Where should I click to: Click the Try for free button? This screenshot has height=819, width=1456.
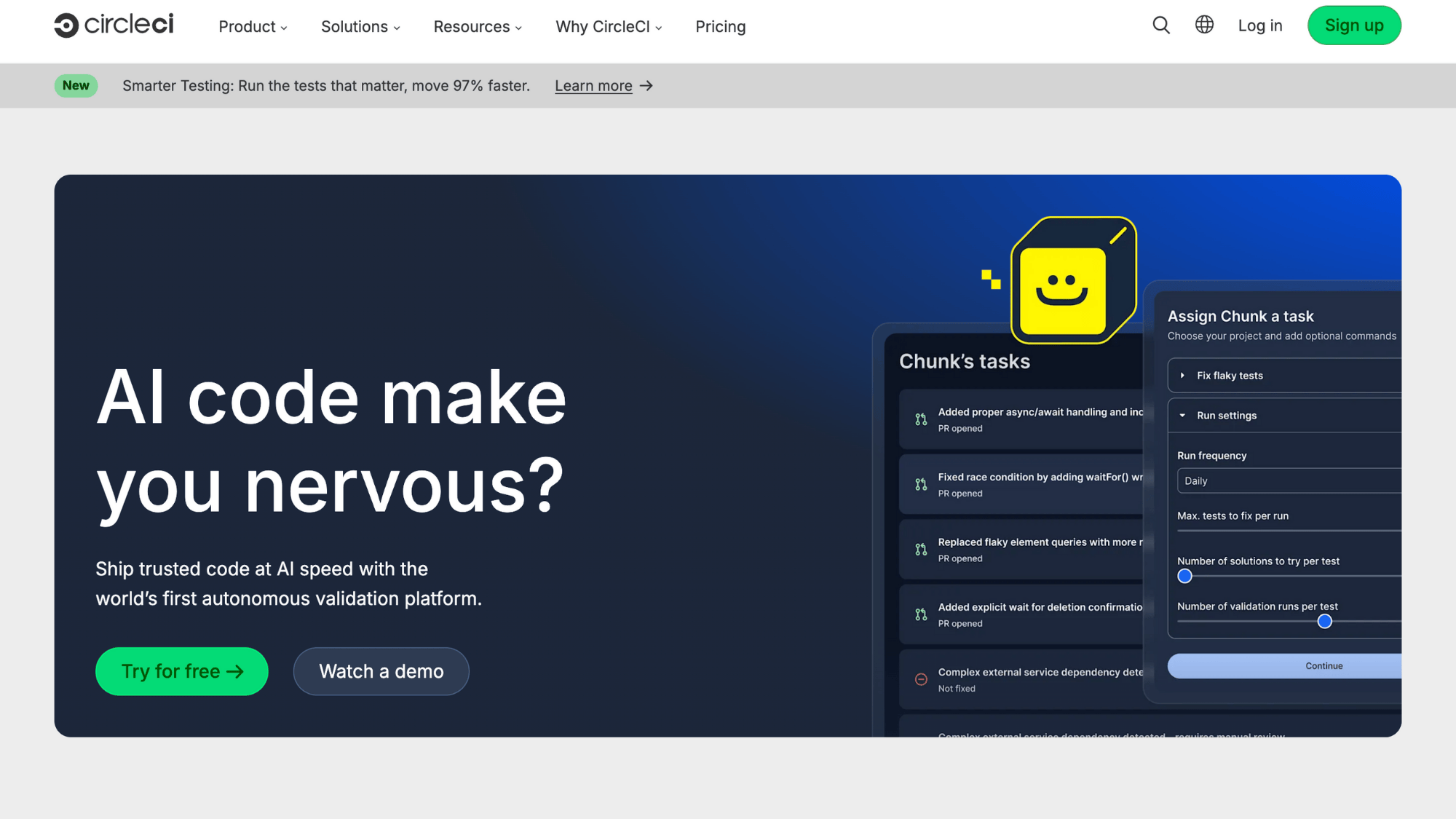[182, 671]
